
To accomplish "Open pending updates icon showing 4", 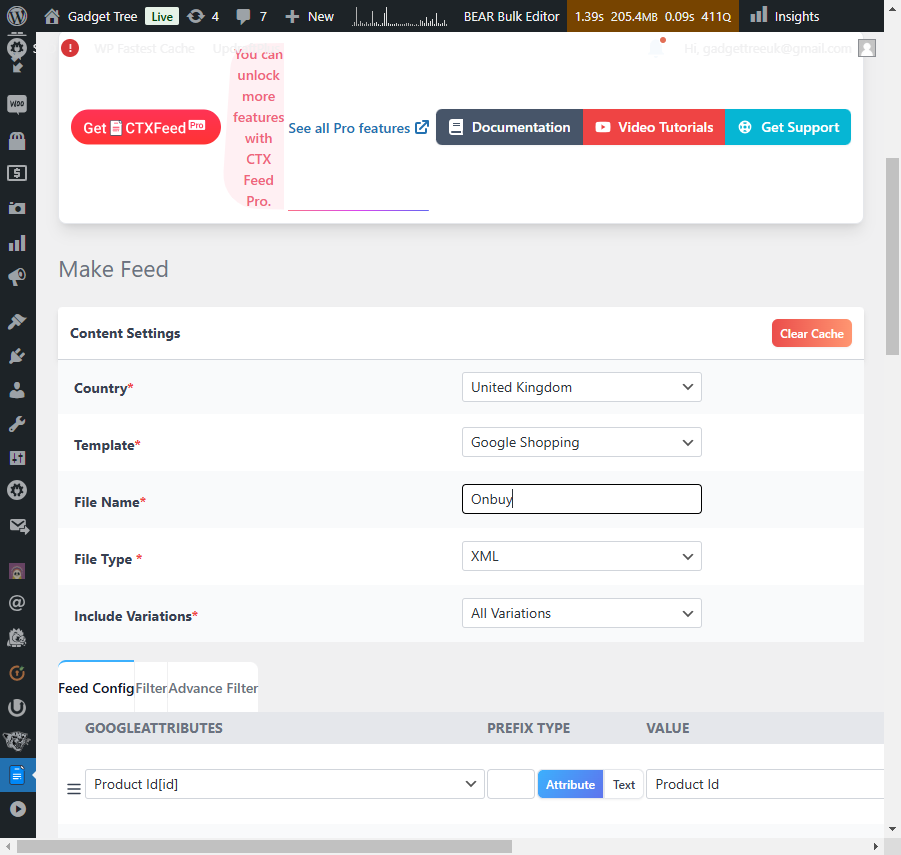I will [x=196, y=16].
